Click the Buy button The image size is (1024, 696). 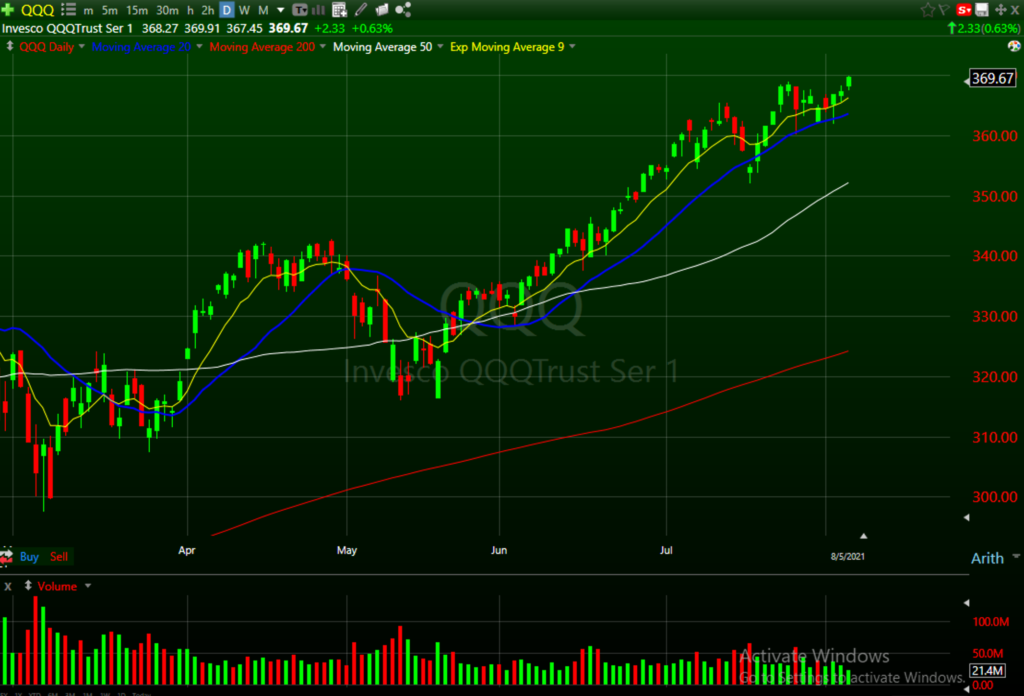[x=29, y=556]
